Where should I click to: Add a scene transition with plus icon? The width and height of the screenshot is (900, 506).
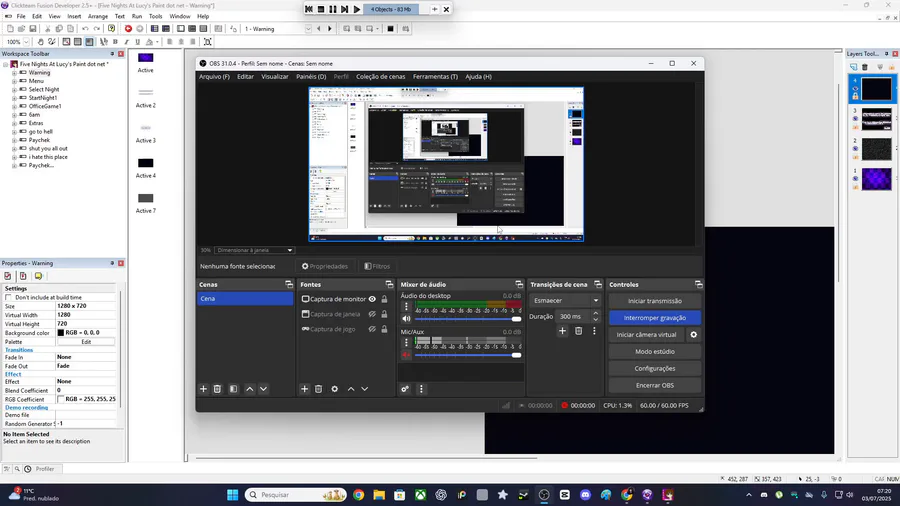(x=562, y=331)
